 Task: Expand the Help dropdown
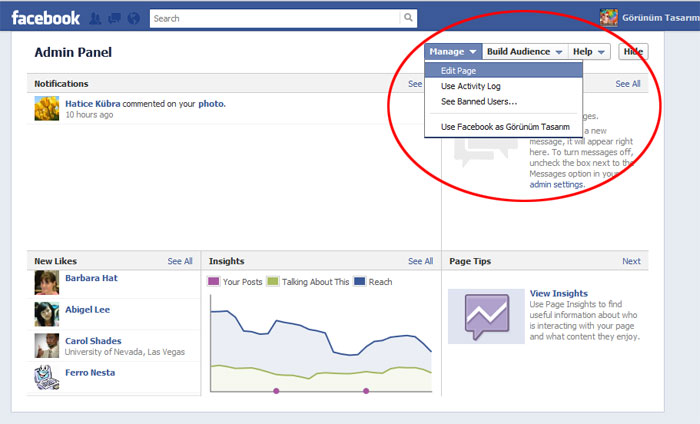click(589, 52)
